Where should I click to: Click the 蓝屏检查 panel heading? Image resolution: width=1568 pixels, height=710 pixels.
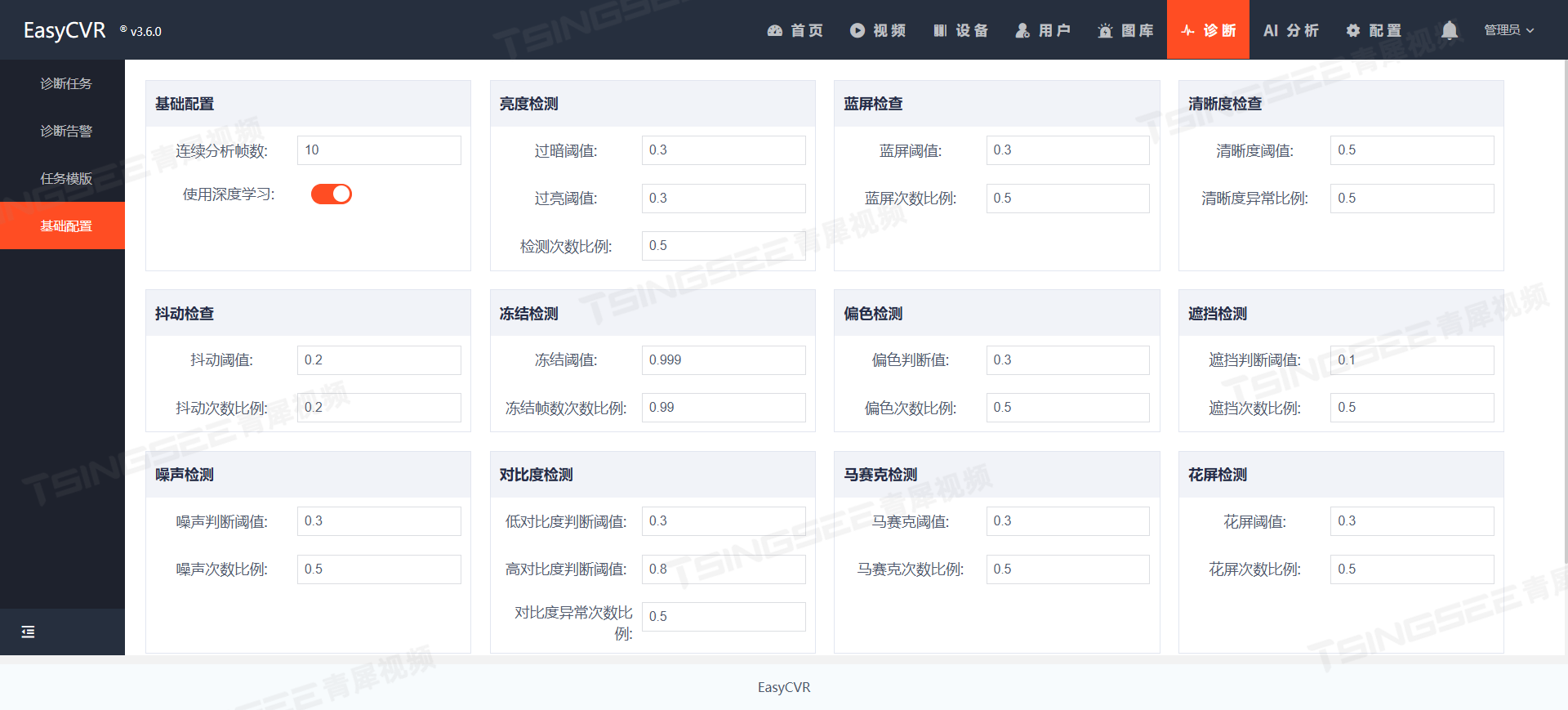pyautogui.click(x=874, y=104)
